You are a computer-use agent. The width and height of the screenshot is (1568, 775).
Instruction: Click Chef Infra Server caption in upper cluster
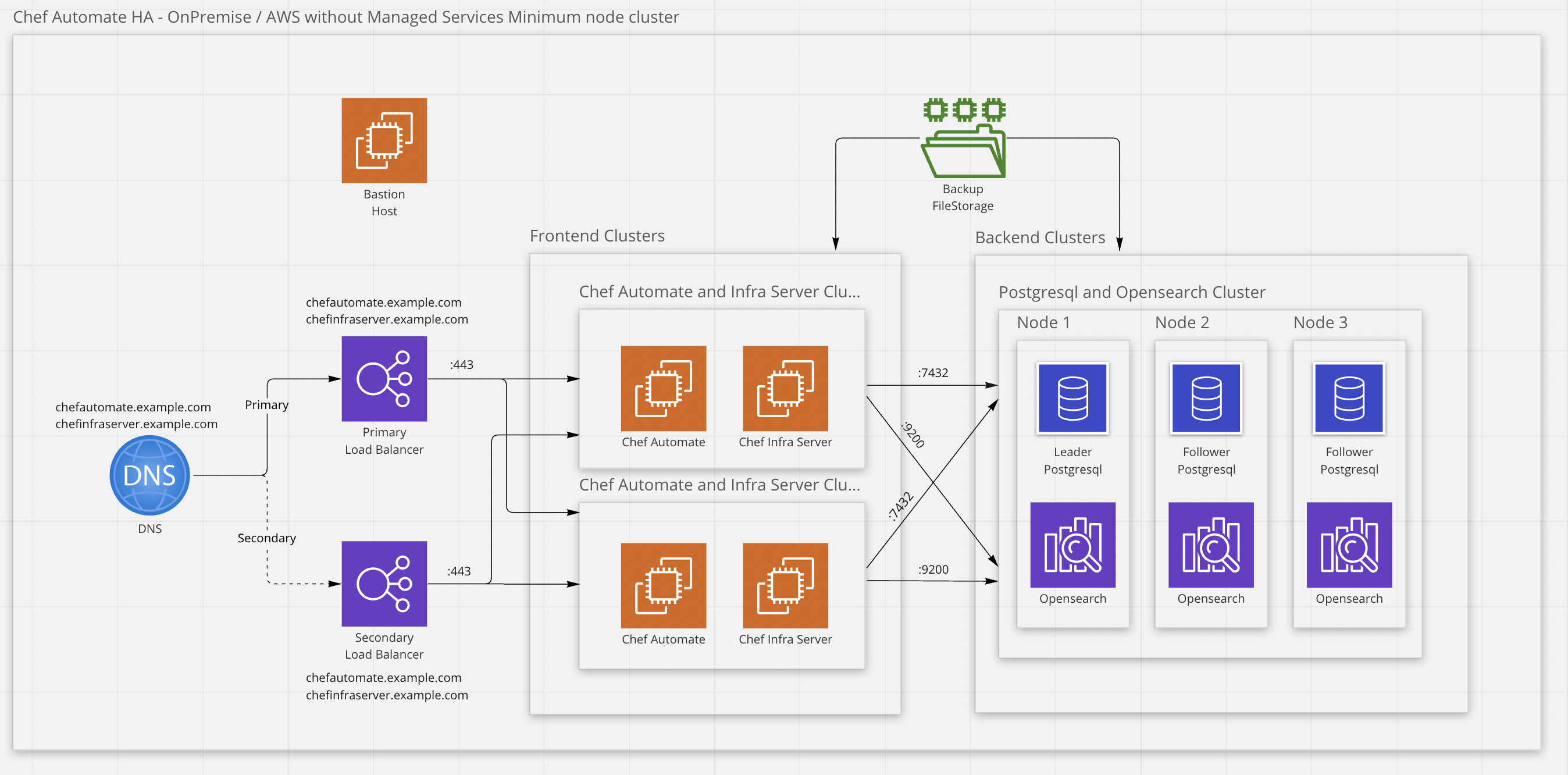pos(785,442)
